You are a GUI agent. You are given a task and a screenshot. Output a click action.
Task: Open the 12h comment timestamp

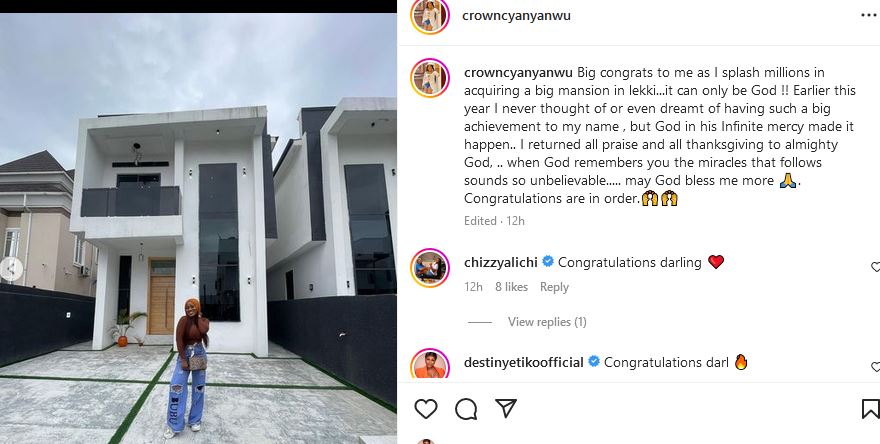coord(473,287)
